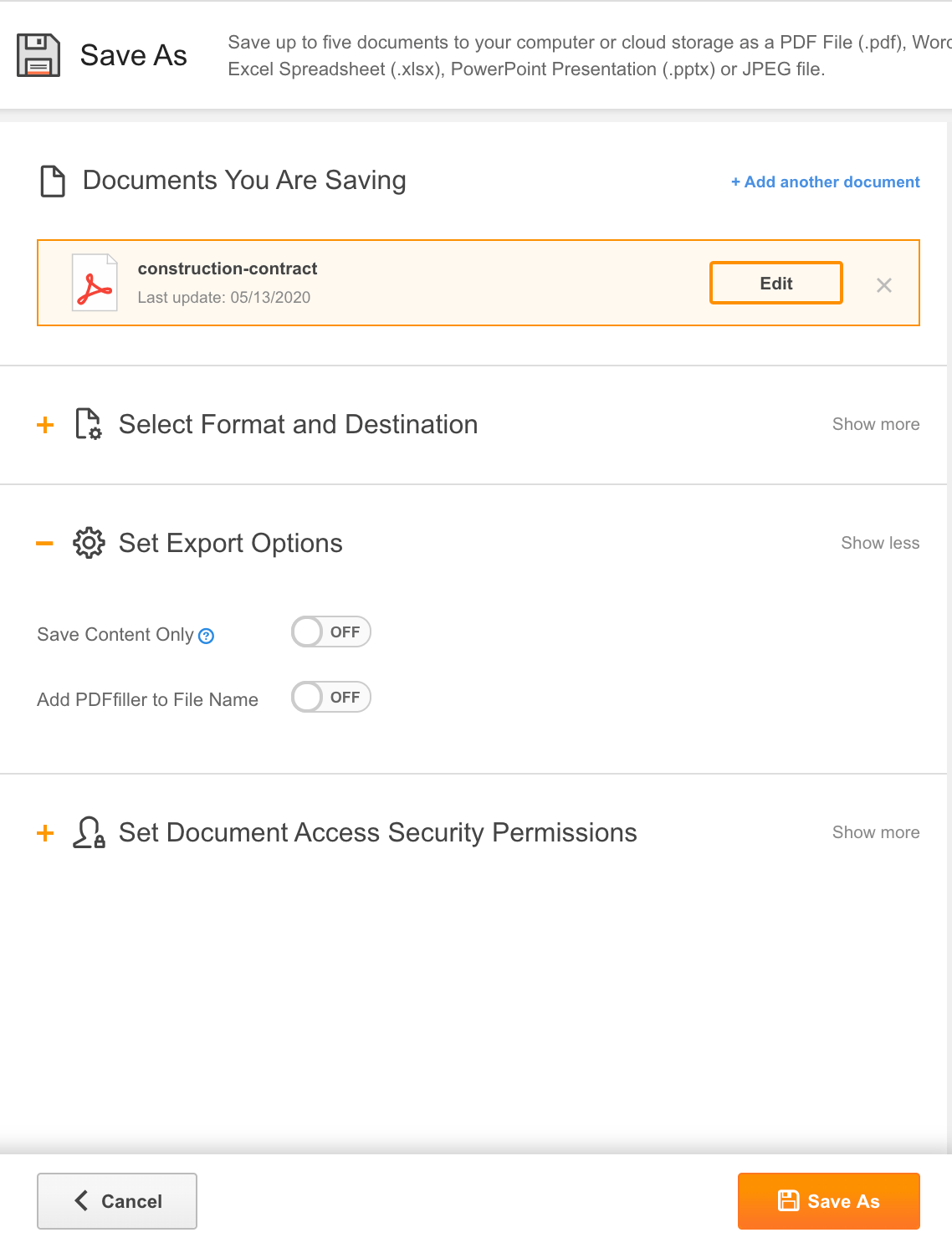Remove construction-contract with the X icon
The width and height of the screenshot is (952, 1248).
click(x=883, y=285)
